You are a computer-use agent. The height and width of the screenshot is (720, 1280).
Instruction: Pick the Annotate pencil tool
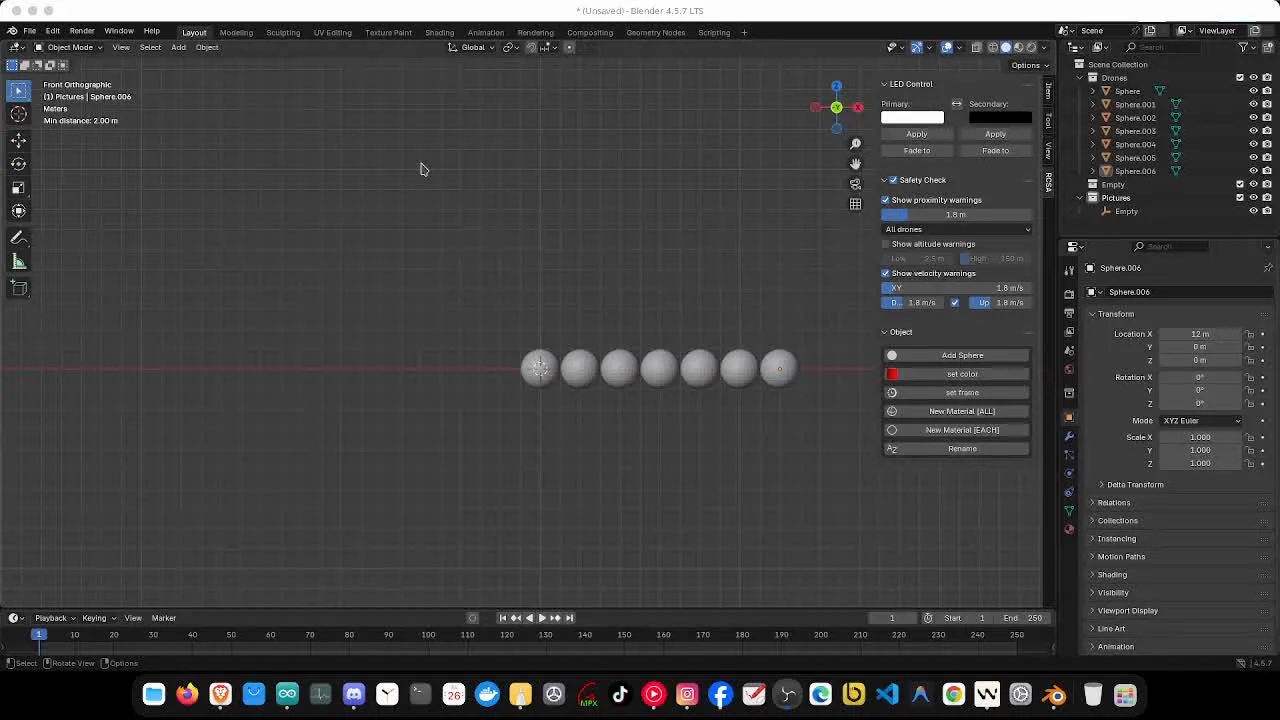[18, 238]
